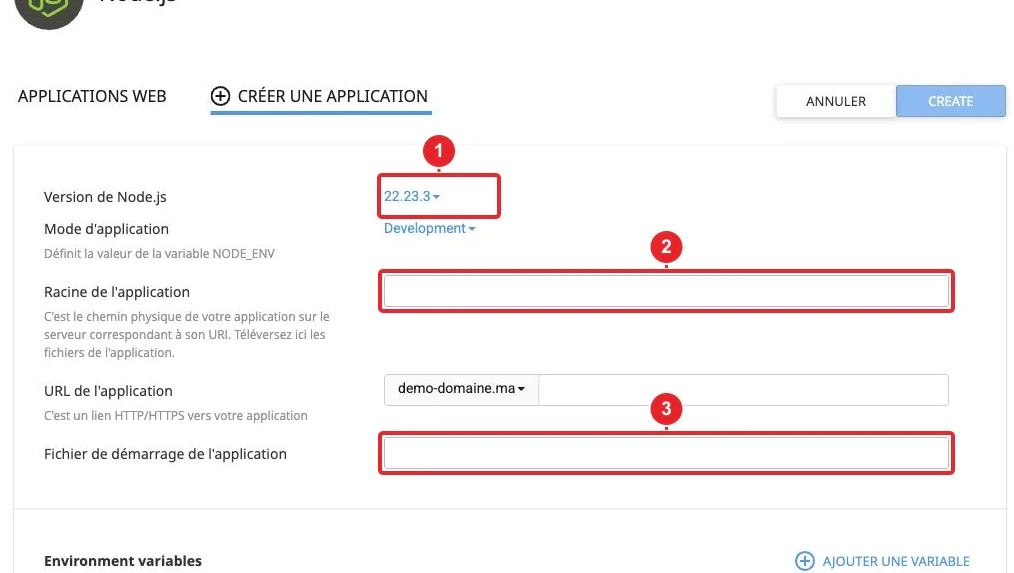Image resolution: width=1014 pixels, height=573 pixels.
Task: Click the text 'C'est un lien HTTP/HTTPS vers votre application'
Action: pyautogui.click(x=176, y=416)
